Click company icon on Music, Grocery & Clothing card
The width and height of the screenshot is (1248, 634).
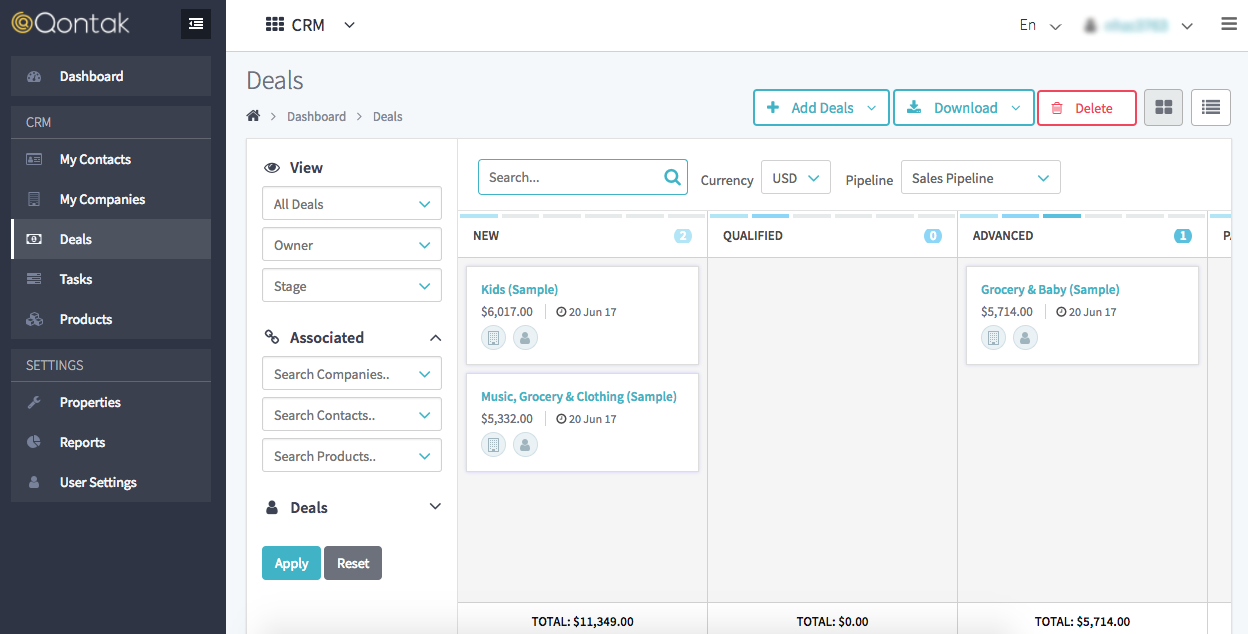(x=493, y=445)
